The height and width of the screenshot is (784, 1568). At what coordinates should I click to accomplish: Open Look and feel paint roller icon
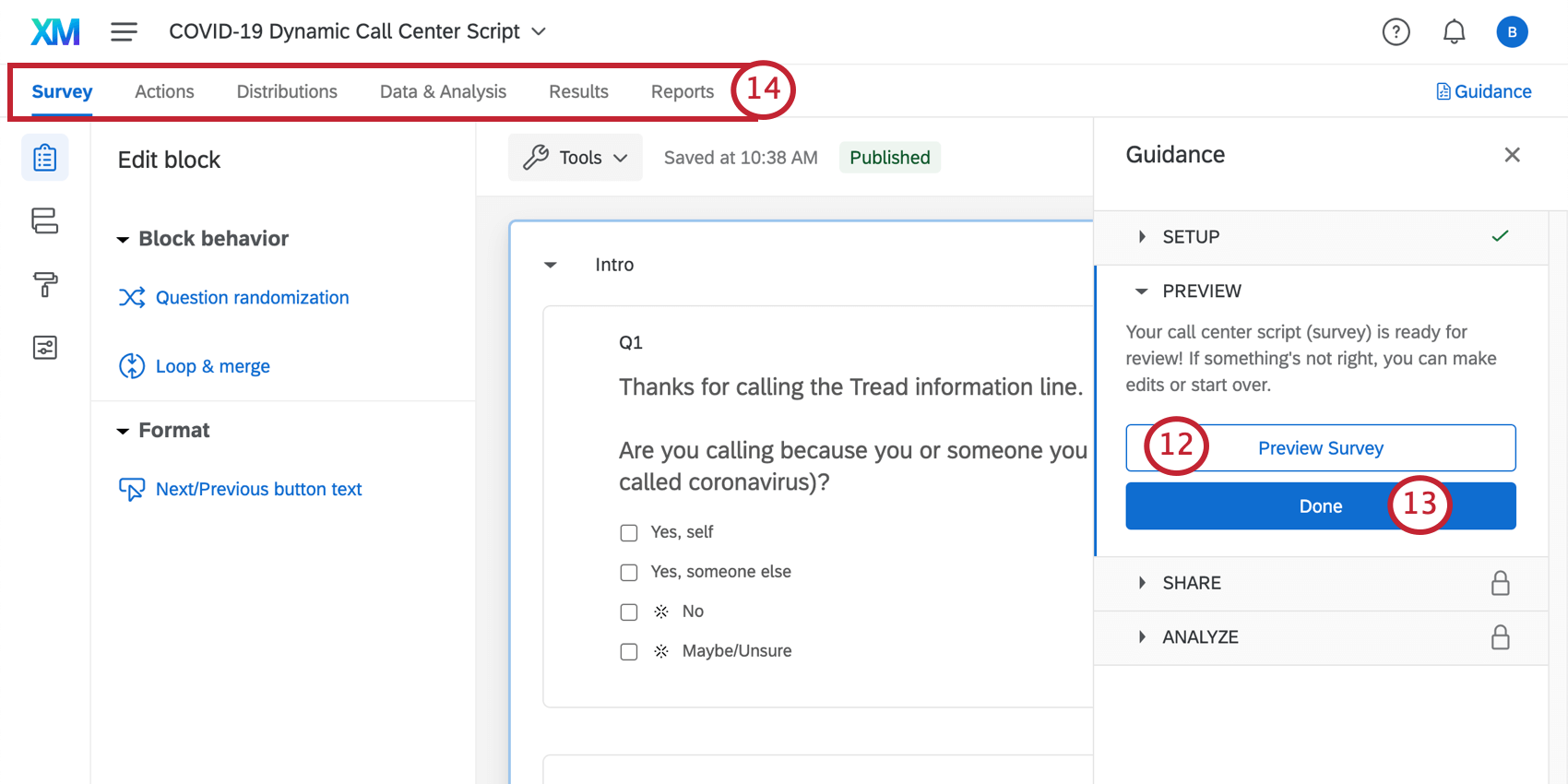45,284
